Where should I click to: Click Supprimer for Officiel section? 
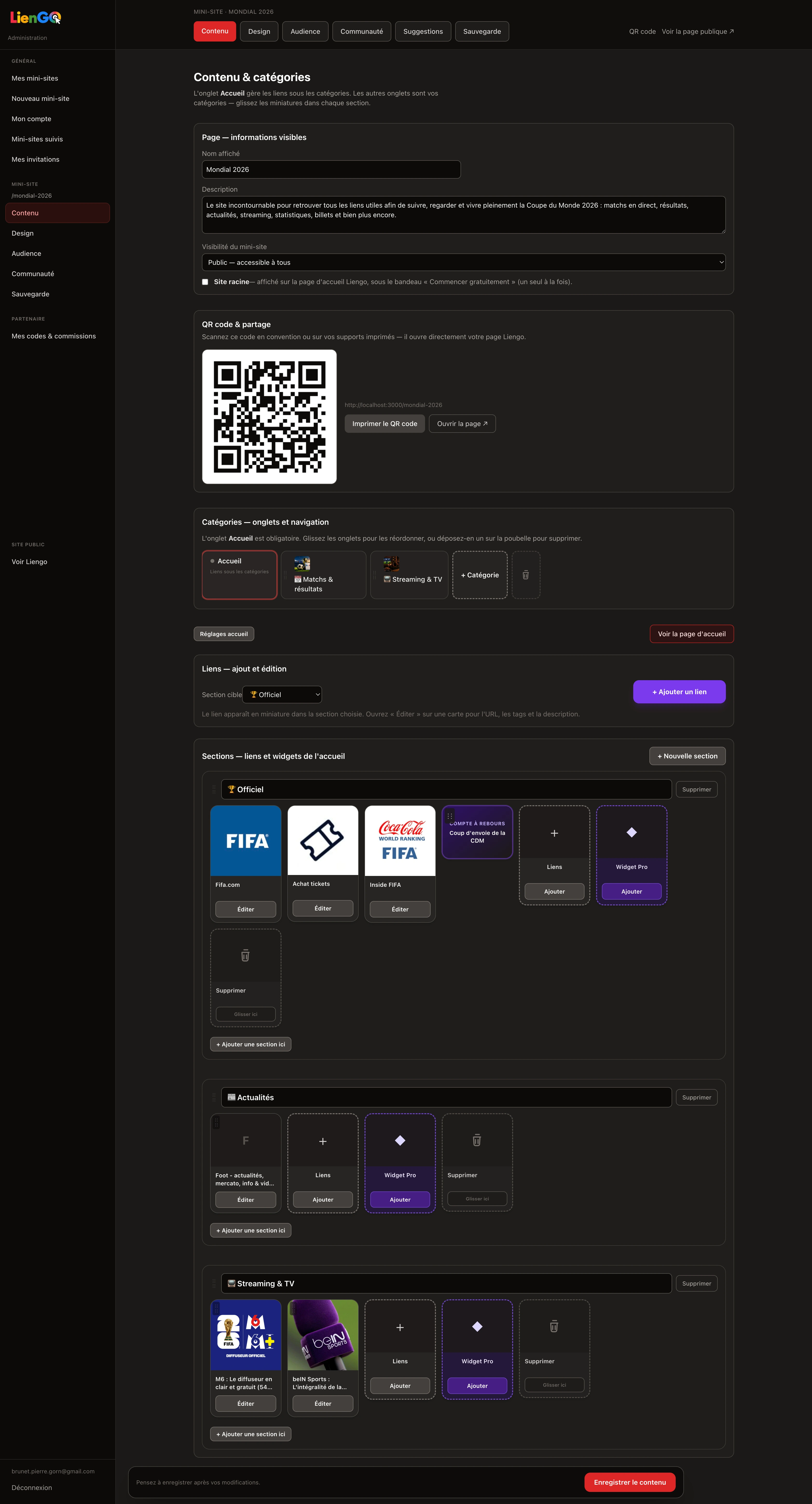coord(696,789)
